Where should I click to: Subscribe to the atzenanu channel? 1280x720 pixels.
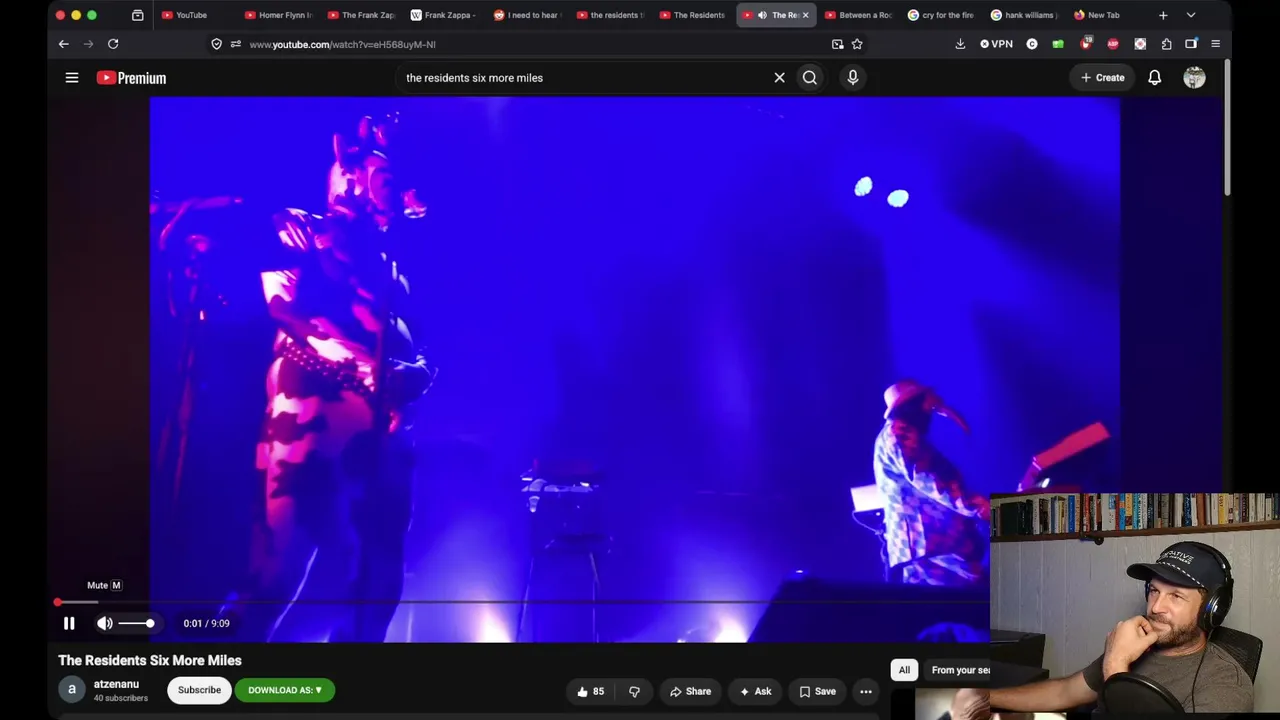(199, 690)
